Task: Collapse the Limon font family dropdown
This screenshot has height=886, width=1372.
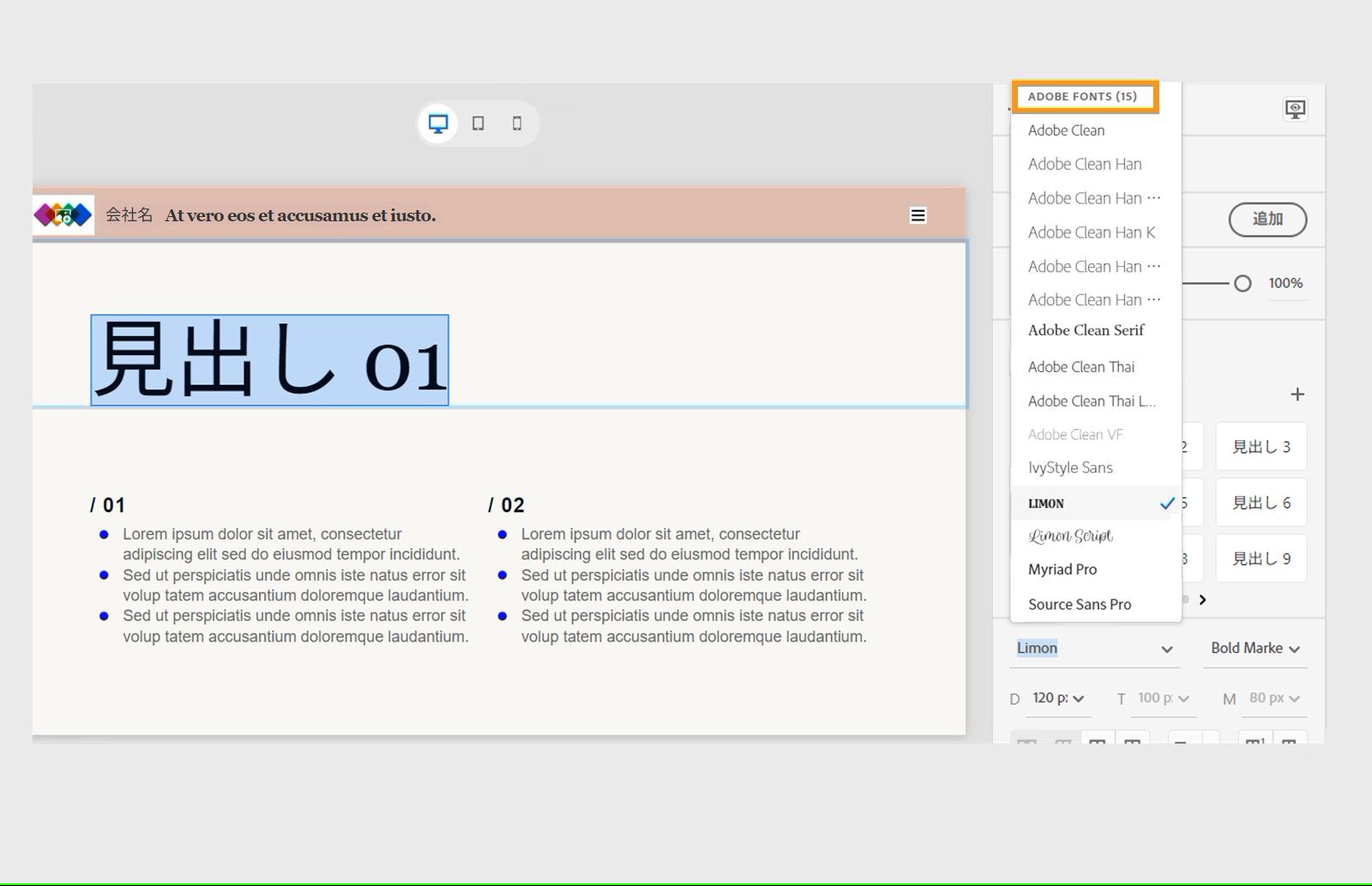Action: [x=1167, y=649]
